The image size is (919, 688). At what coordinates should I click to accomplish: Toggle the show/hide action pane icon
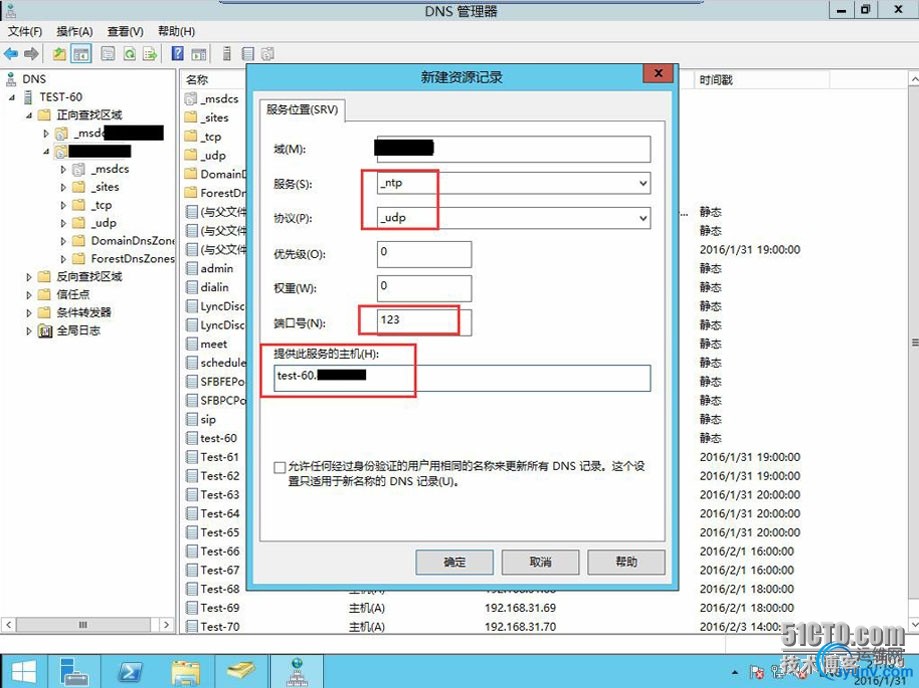coord(199,54)
